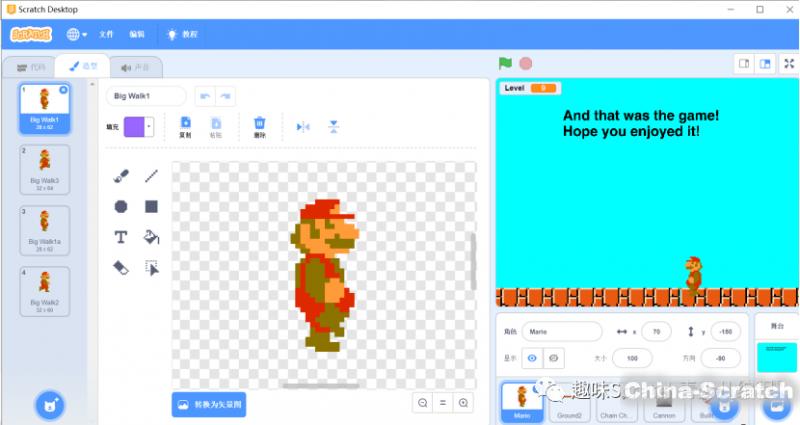Open the add costume menu
Screen dimensions: 800x425
(47, 404)
